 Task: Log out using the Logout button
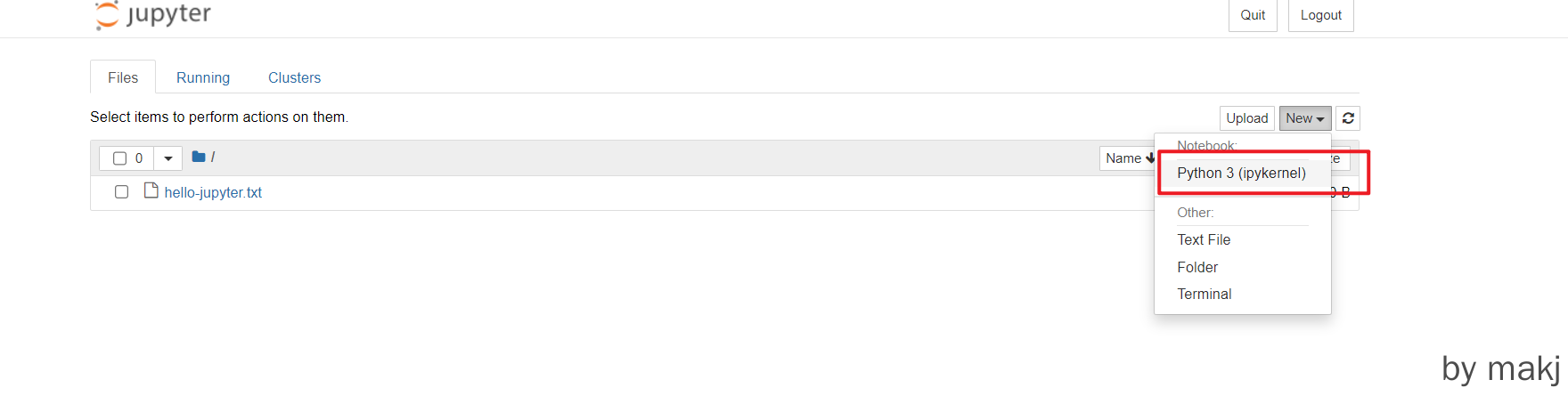pyautogui.click(x=1320, y=15)
